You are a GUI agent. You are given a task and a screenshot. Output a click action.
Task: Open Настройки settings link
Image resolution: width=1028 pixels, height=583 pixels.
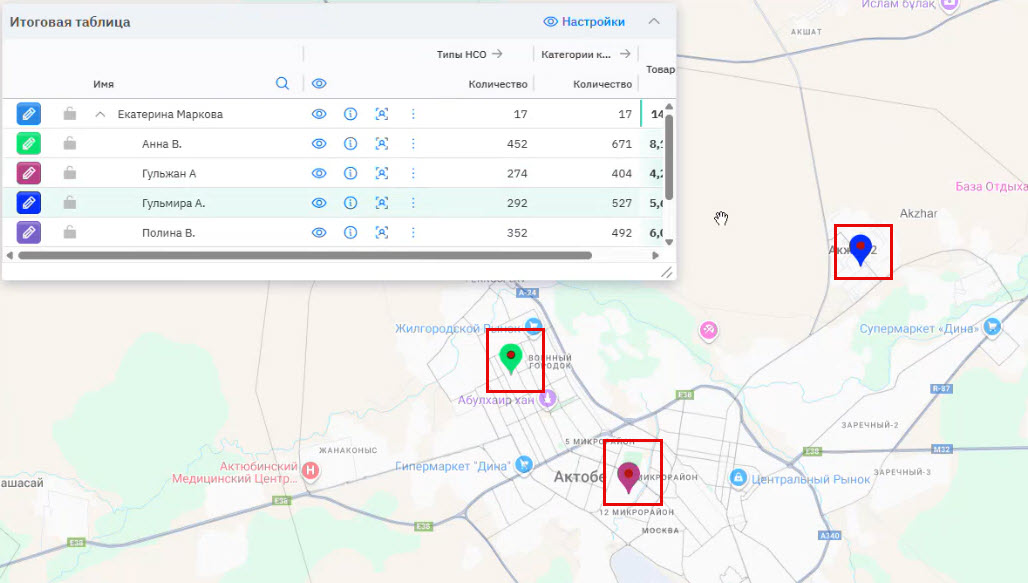(584, 22)
